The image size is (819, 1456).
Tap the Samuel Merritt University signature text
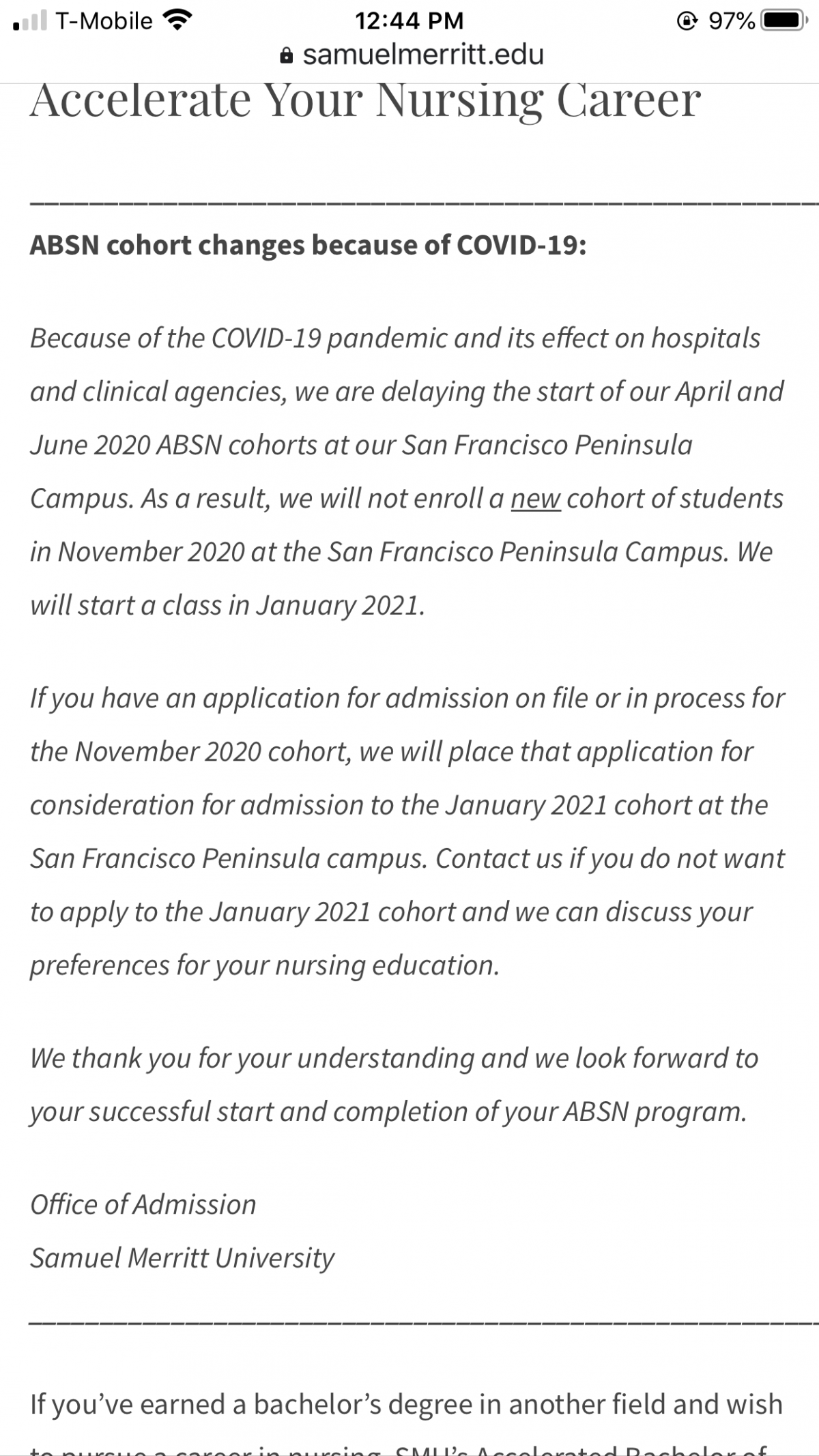182,1257
